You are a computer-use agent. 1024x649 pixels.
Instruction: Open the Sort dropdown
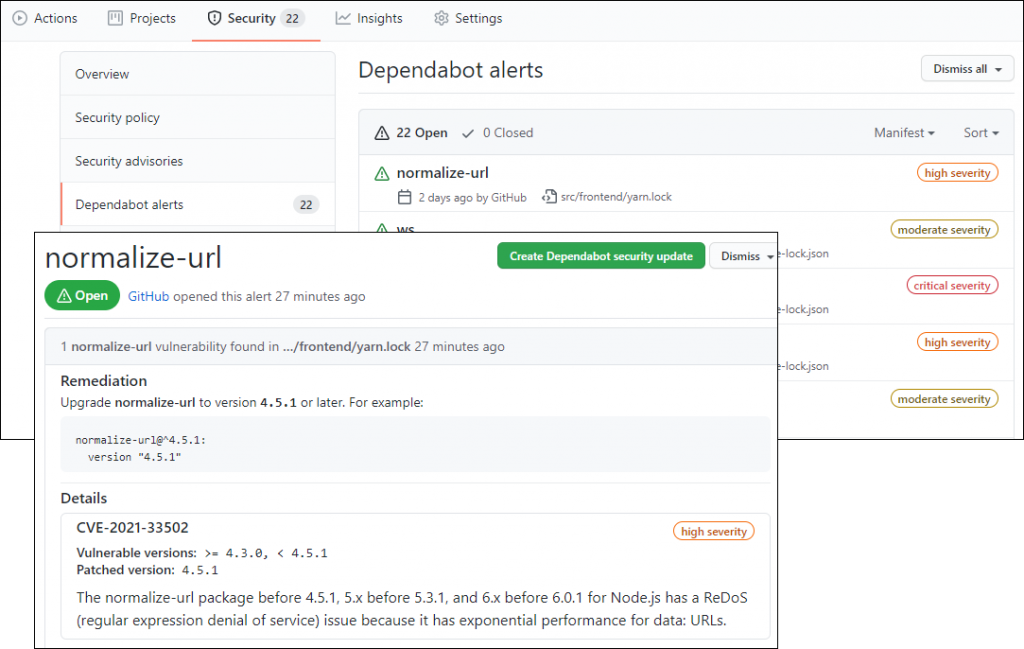(x=980, y=132)
